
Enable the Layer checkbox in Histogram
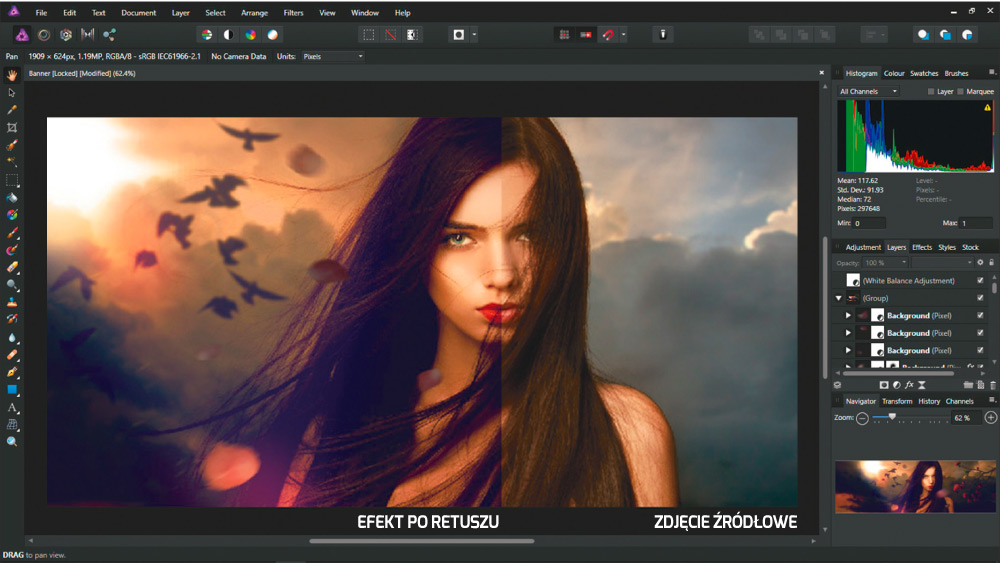[x=931, y=91]
